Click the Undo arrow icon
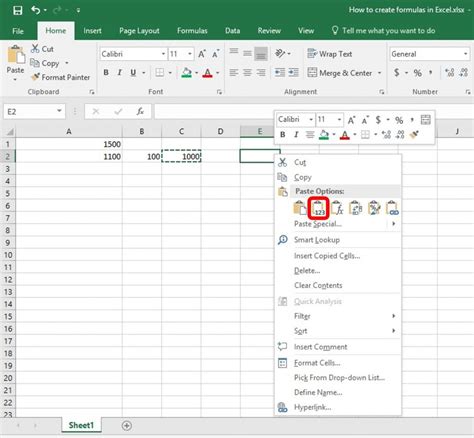This screenshot has height=438, width=474. point(35,10)
